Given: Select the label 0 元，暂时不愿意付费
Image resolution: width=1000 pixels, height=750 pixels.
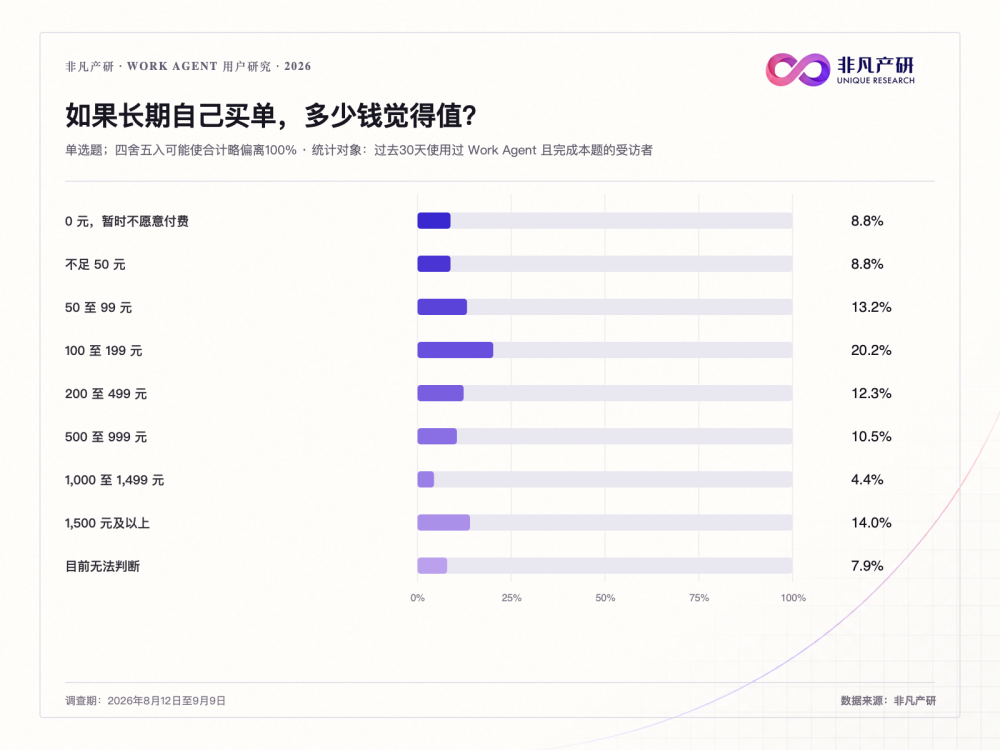Looking at the screenshot, I should click(127, 221).
